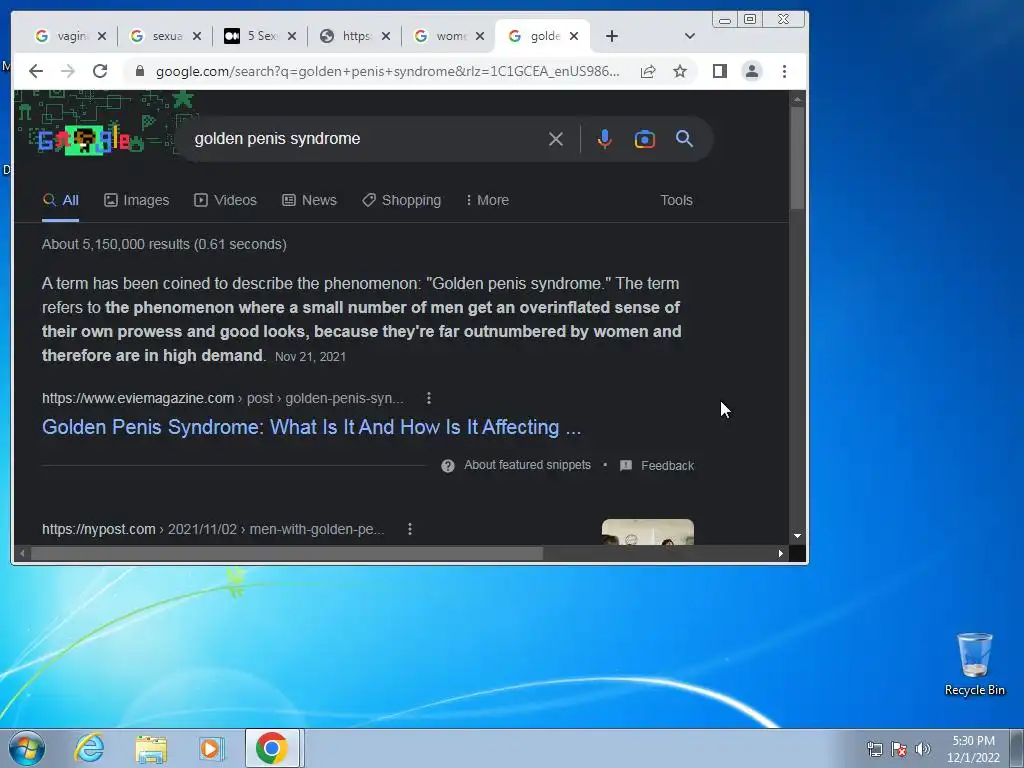
Task: Open a new browser tab
Action: [612, 36]
